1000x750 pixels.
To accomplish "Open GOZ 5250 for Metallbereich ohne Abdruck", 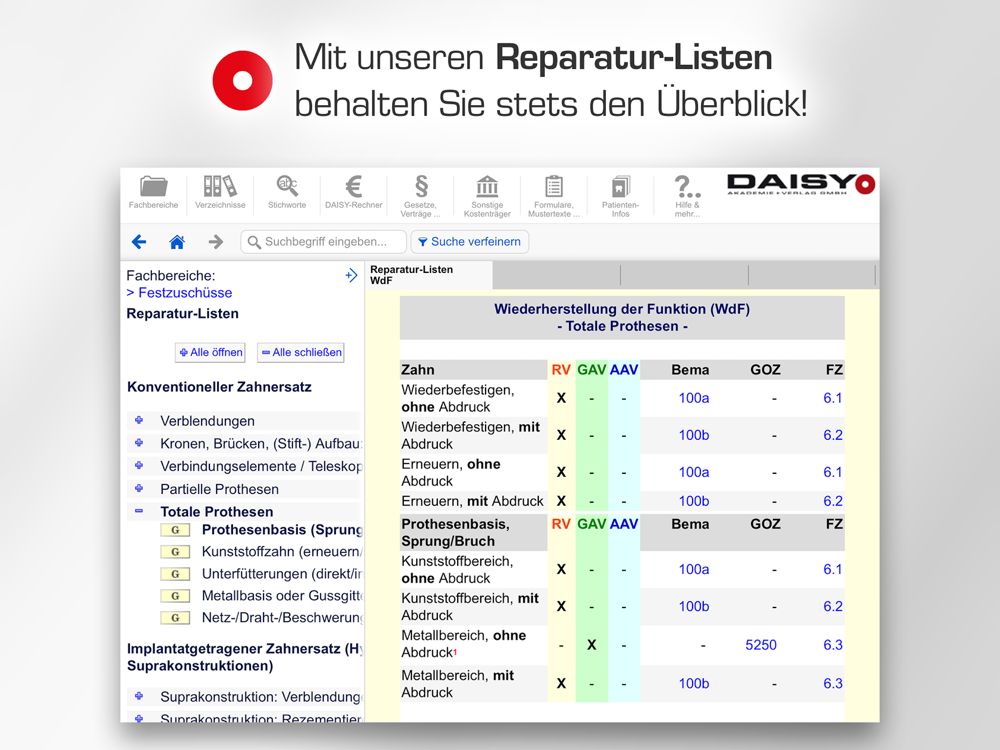I will click(761, 645).
